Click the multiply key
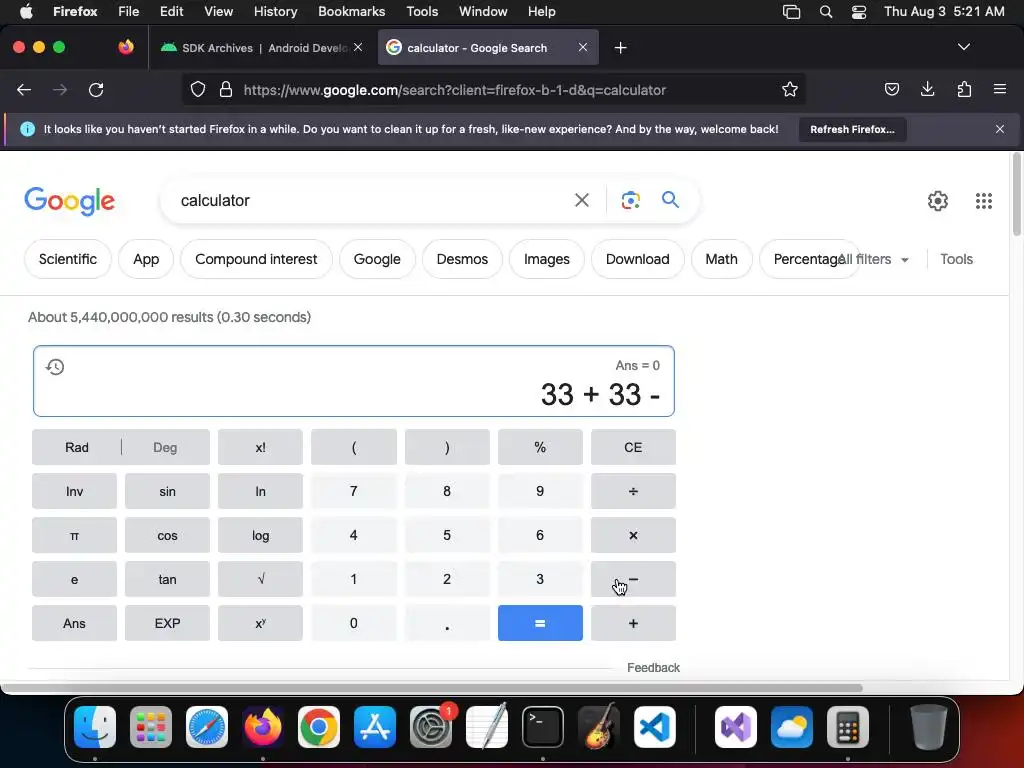1024x768 pixels. (x=633, y=536)
